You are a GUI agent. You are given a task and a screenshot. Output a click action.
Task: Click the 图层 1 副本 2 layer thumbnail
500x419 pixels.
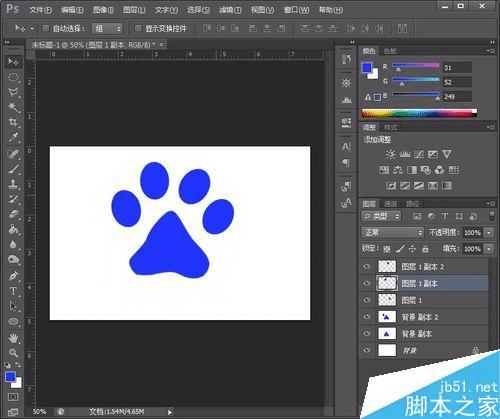pos(387,266)
